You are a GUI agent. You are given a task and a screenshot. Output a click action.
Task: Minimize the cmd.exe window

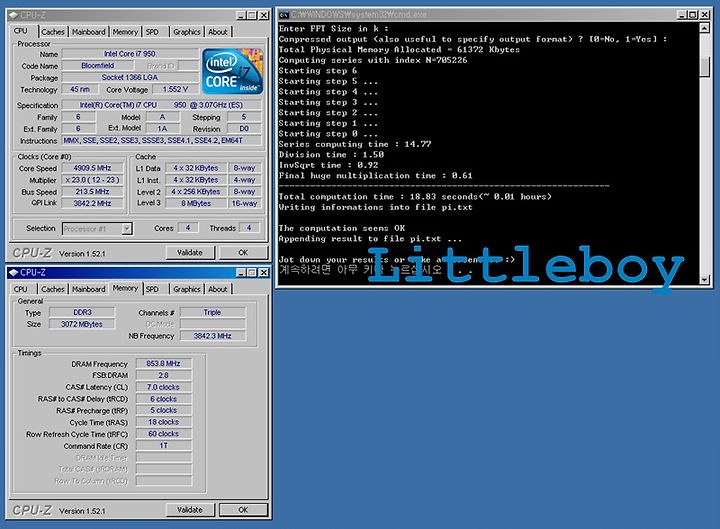tap(682, 15)
